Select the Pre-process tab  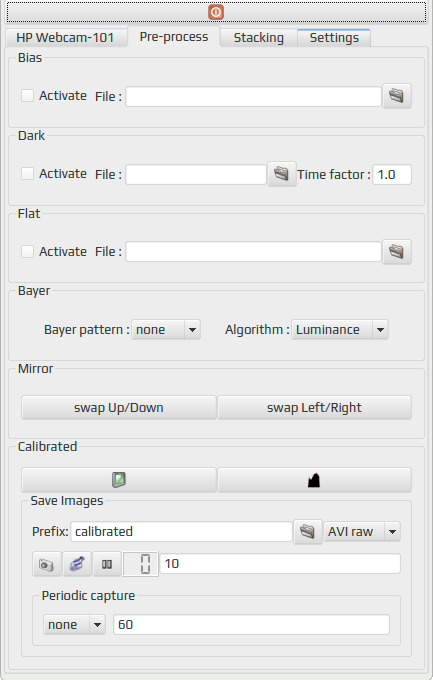click(x=174, y=37)
